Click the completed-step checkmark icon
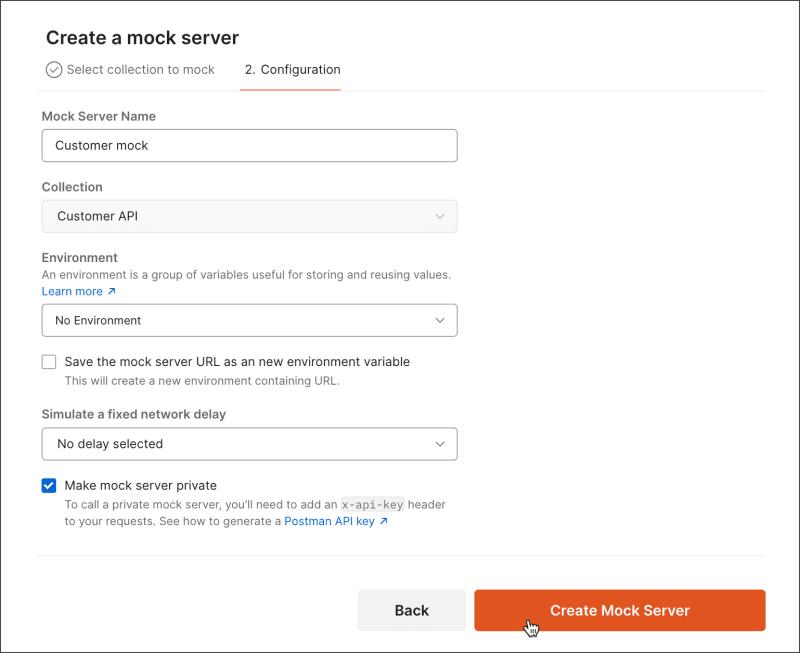 point(54,70)
